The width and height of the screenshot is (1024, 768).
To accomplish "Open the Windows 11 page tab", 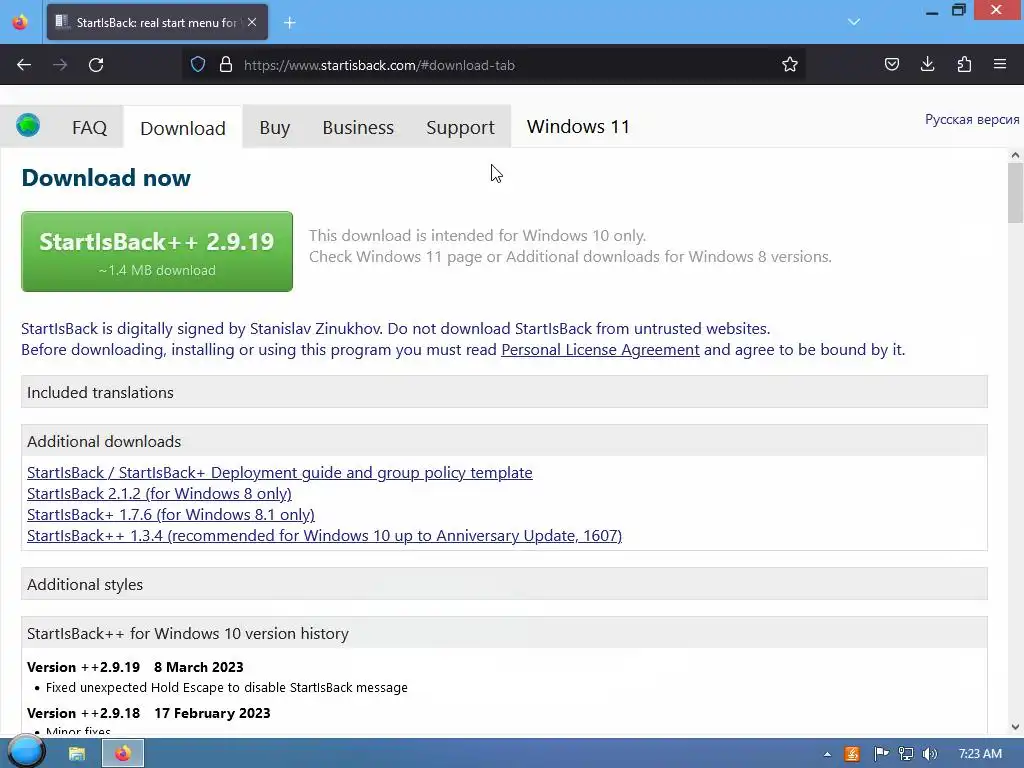I will click(x=578, y=127).
